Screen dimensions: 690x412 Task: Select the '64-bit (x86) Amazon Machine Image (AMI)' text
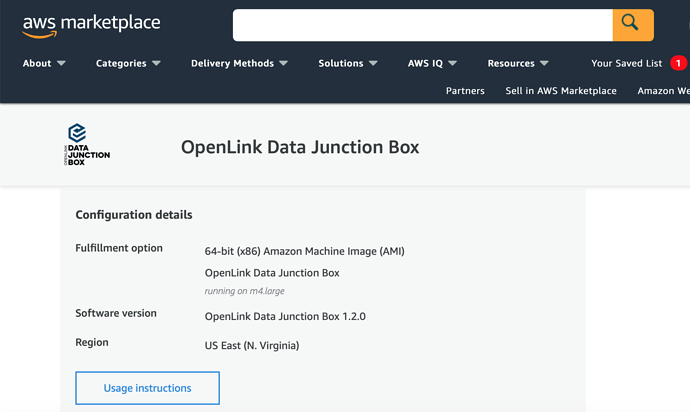305,251
